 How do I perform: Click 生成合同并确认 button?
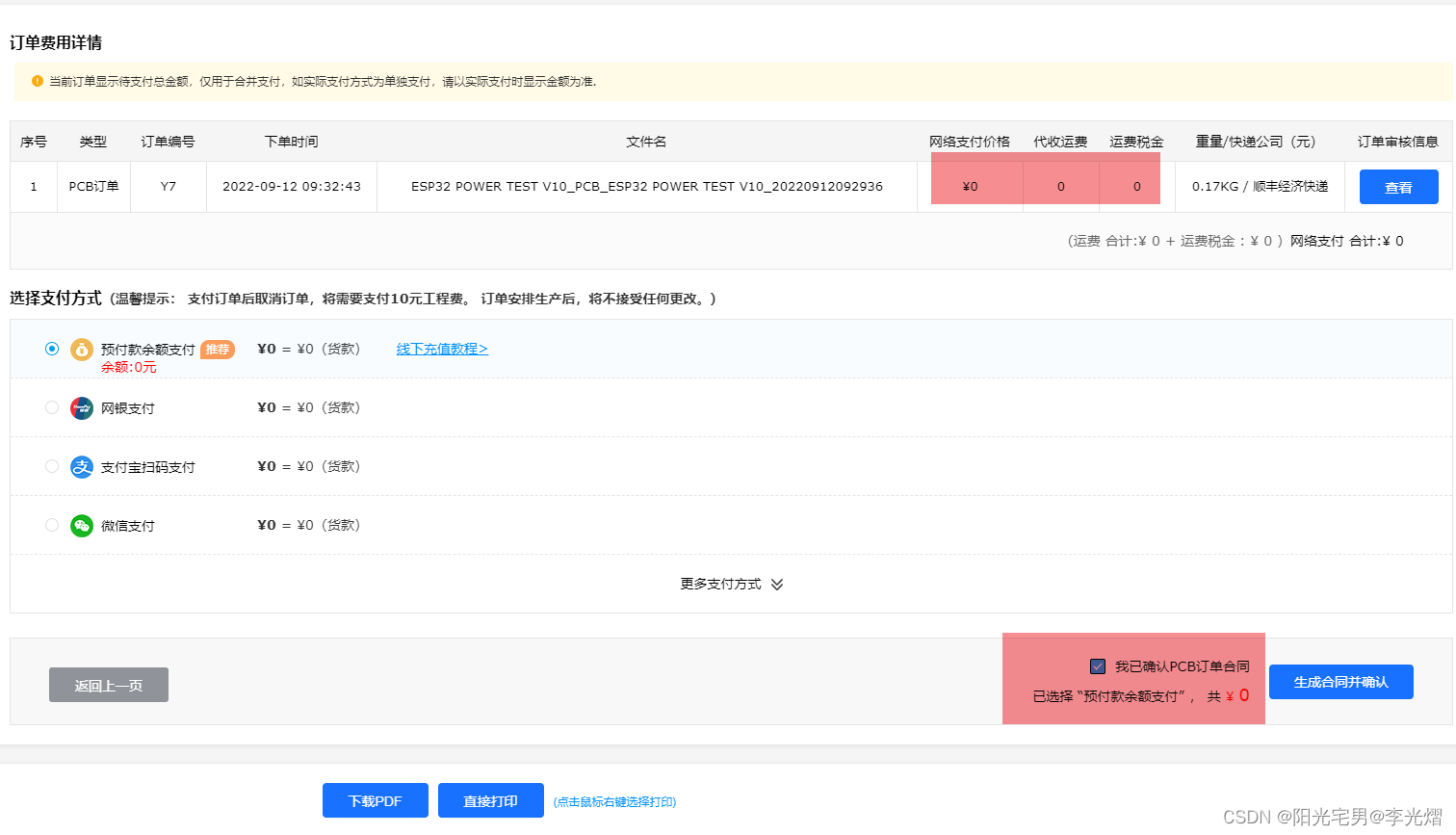click(1340, 682)
